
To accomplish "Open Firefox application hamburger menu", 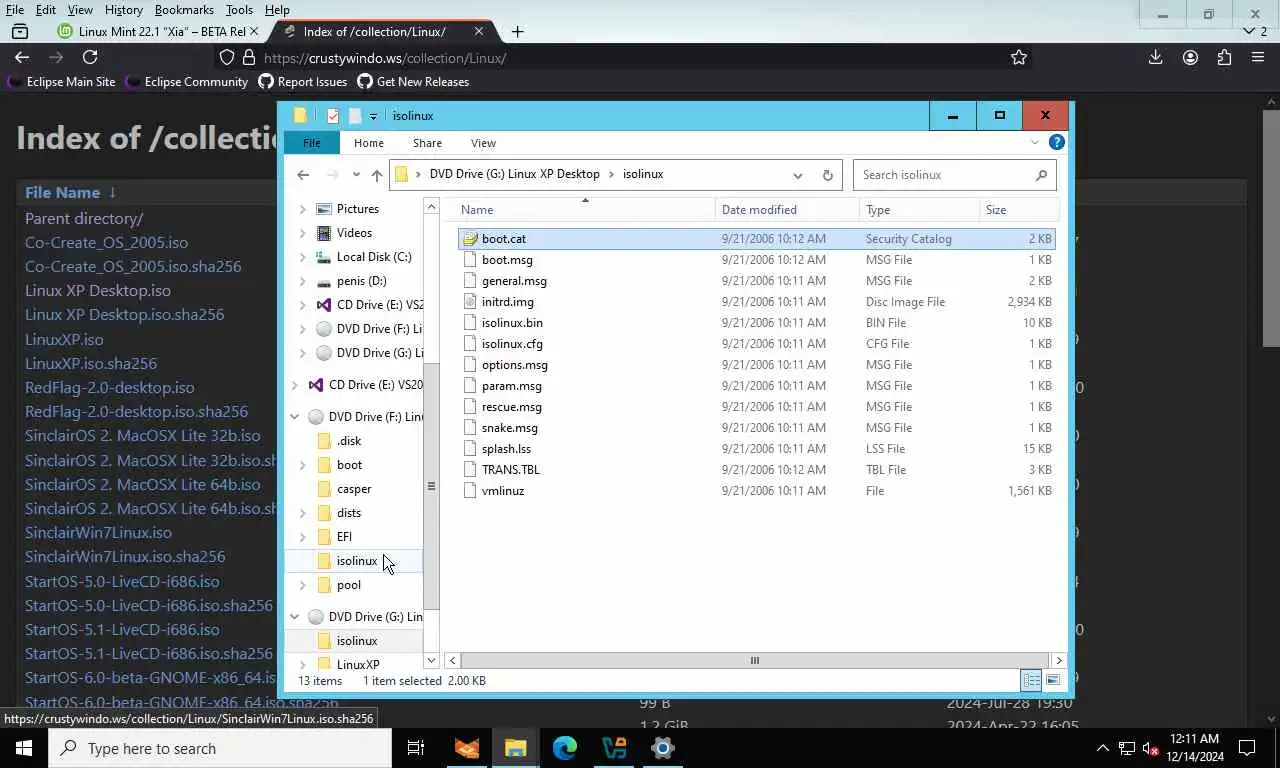I will (1258, 58).
